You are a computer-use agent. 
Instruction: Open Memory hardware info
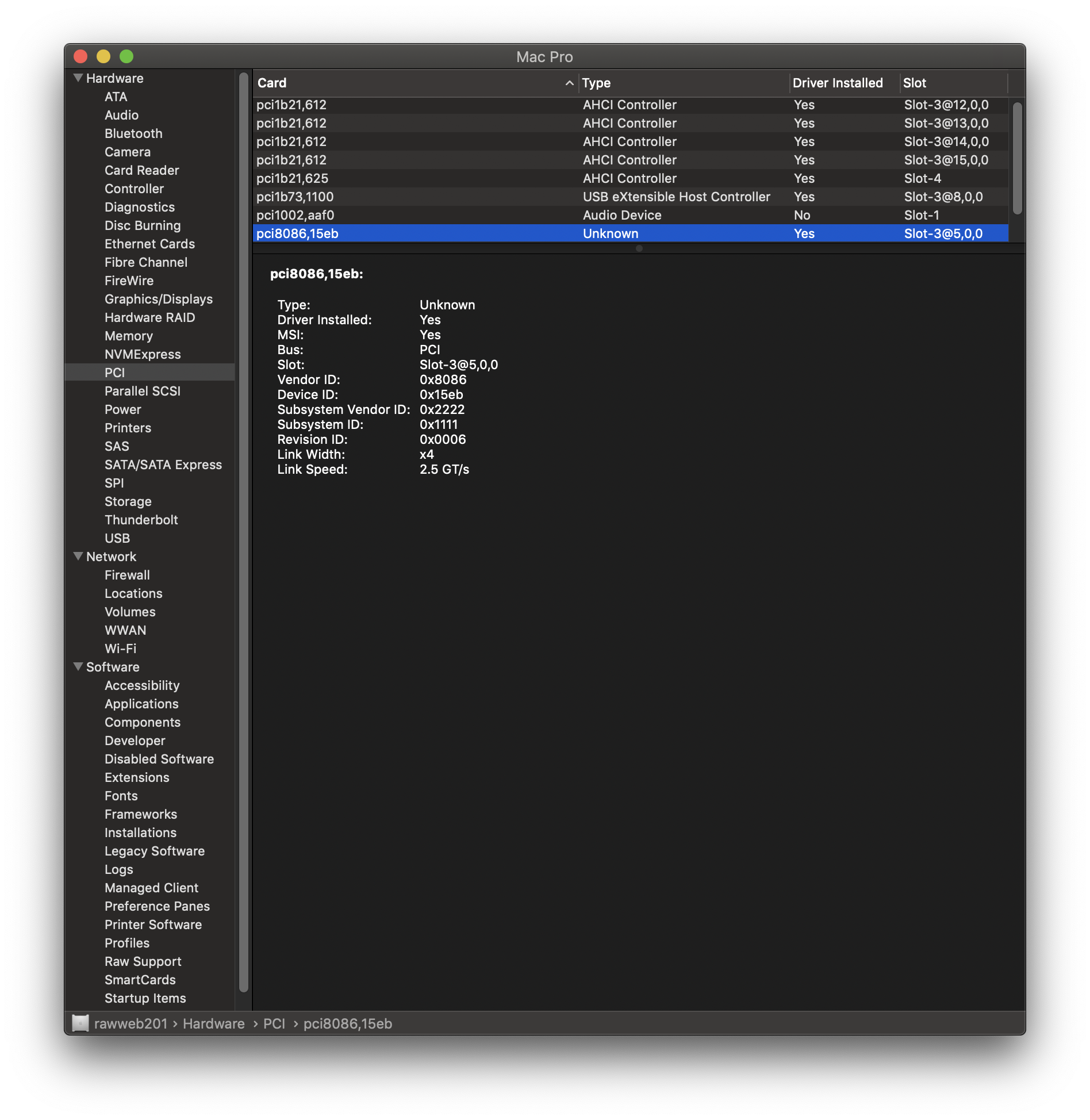pyautogui.click(x=129, y=336)
